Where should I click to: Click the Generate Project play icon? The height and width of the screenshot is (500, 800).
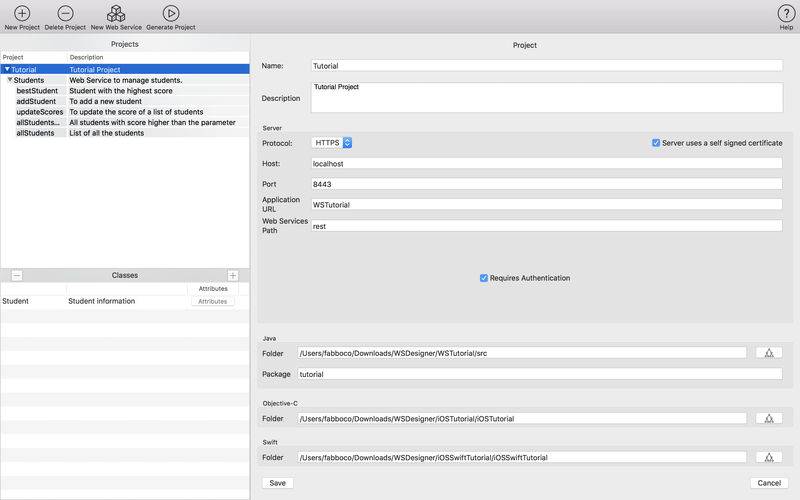pos(171,13)
